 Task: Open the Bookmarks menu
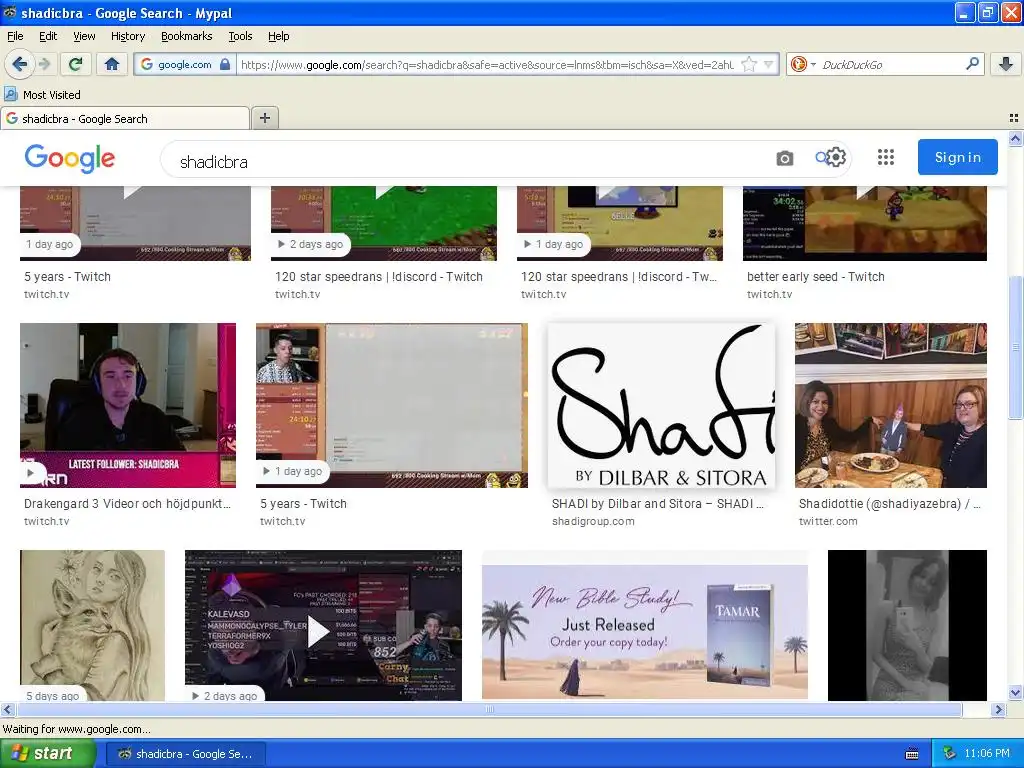[186, 36]
